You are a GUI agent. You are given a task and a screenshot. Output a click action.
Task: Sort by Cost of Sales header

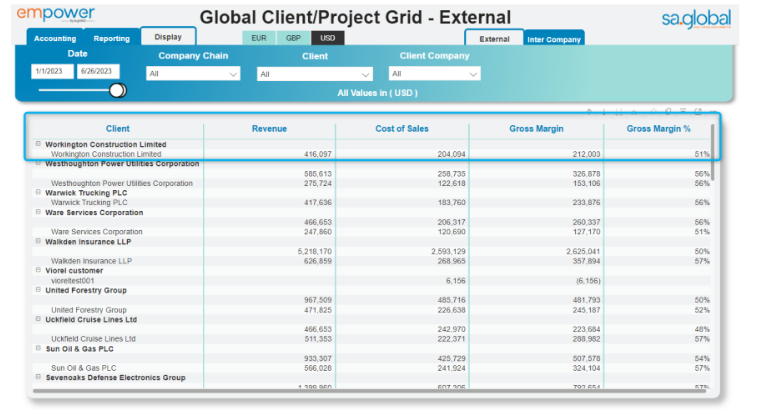point(402,128)
